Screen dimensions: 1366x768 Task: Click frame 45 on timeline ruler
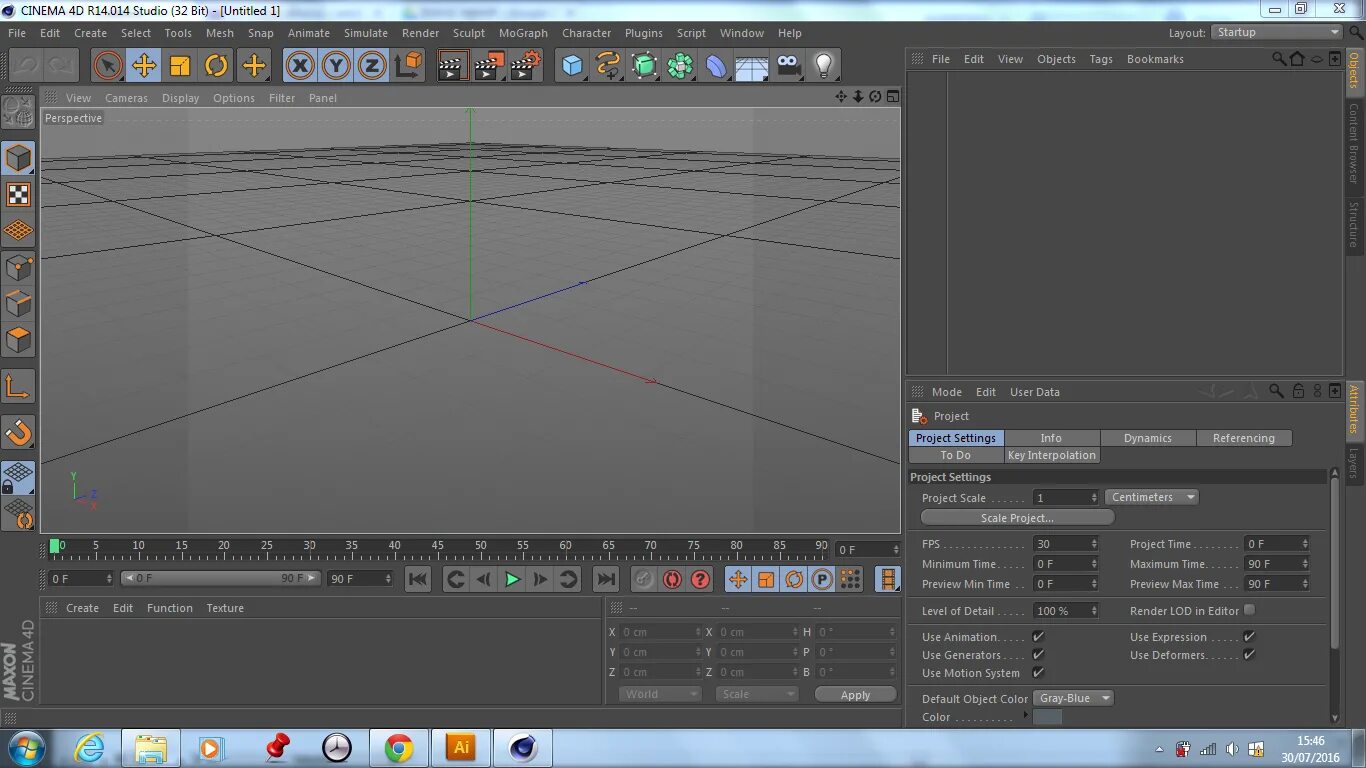click(x=437, y=547)
